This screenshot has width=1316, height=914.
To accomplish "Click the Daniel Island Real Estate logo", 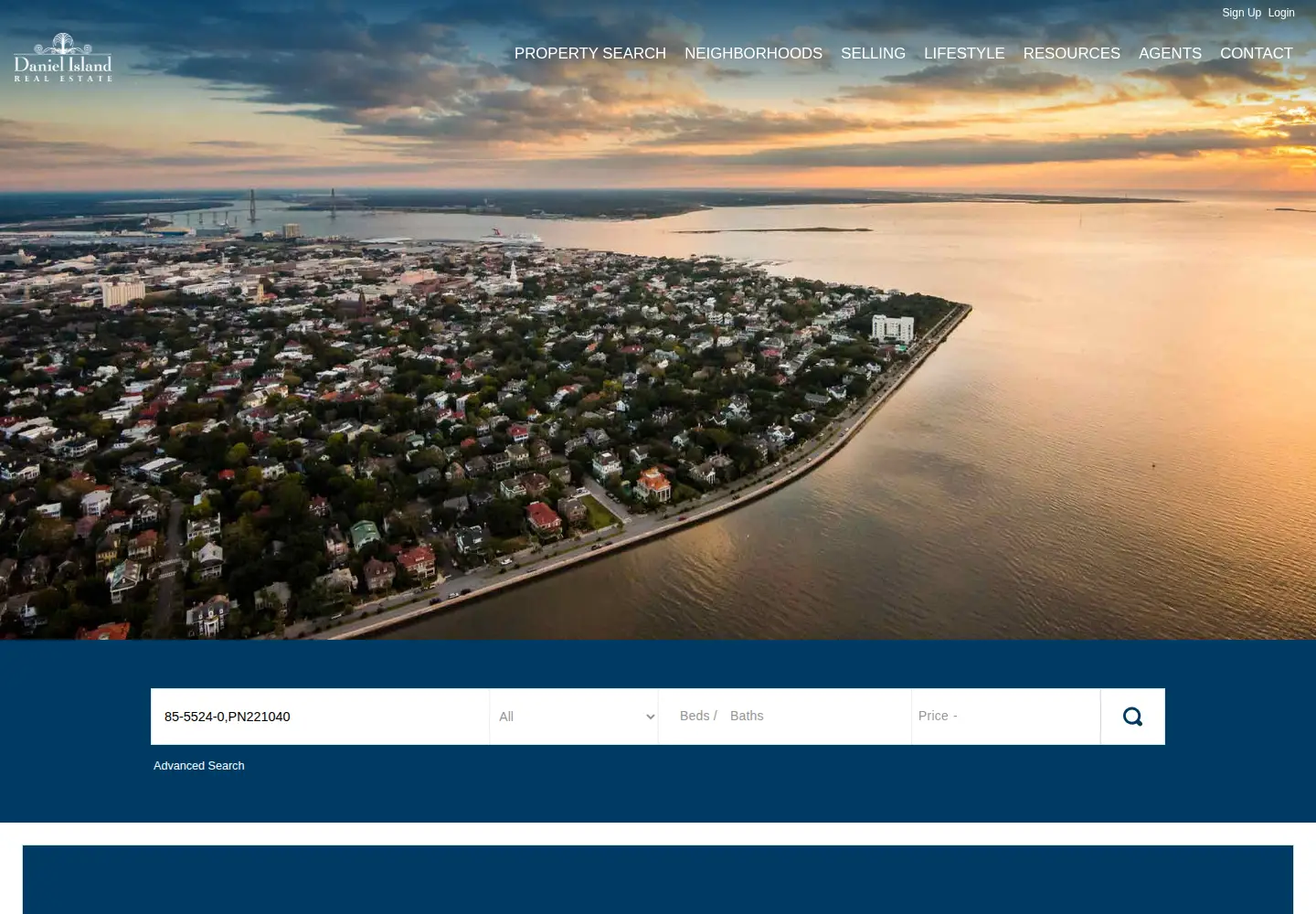I will 63,58.
